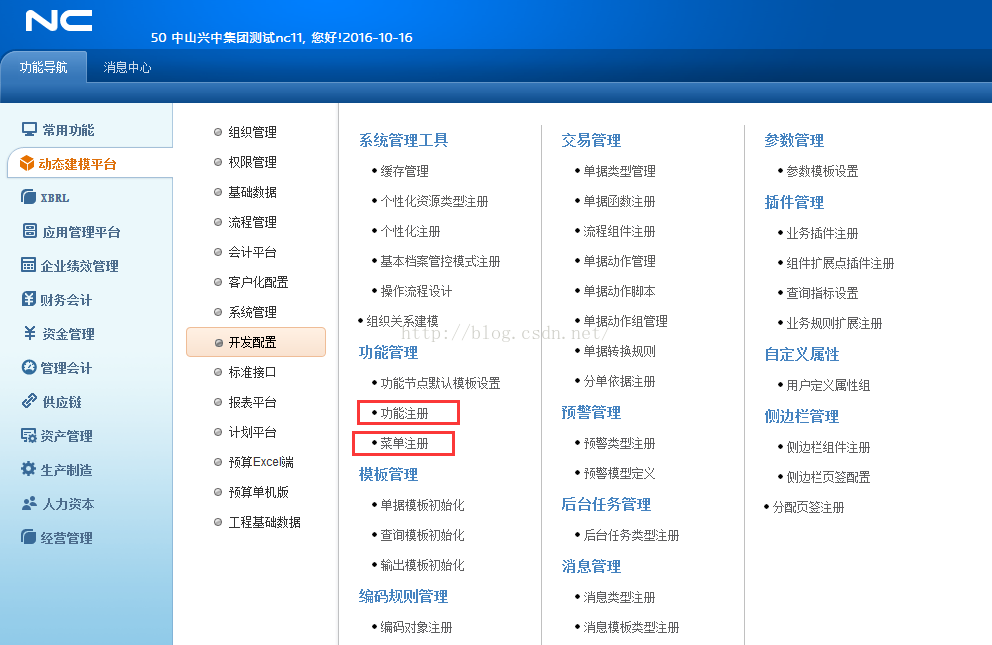This screenshot has width=992, height=645.
Task: Click the 供应链 chain link icon
Action: (x=29, y=401)
